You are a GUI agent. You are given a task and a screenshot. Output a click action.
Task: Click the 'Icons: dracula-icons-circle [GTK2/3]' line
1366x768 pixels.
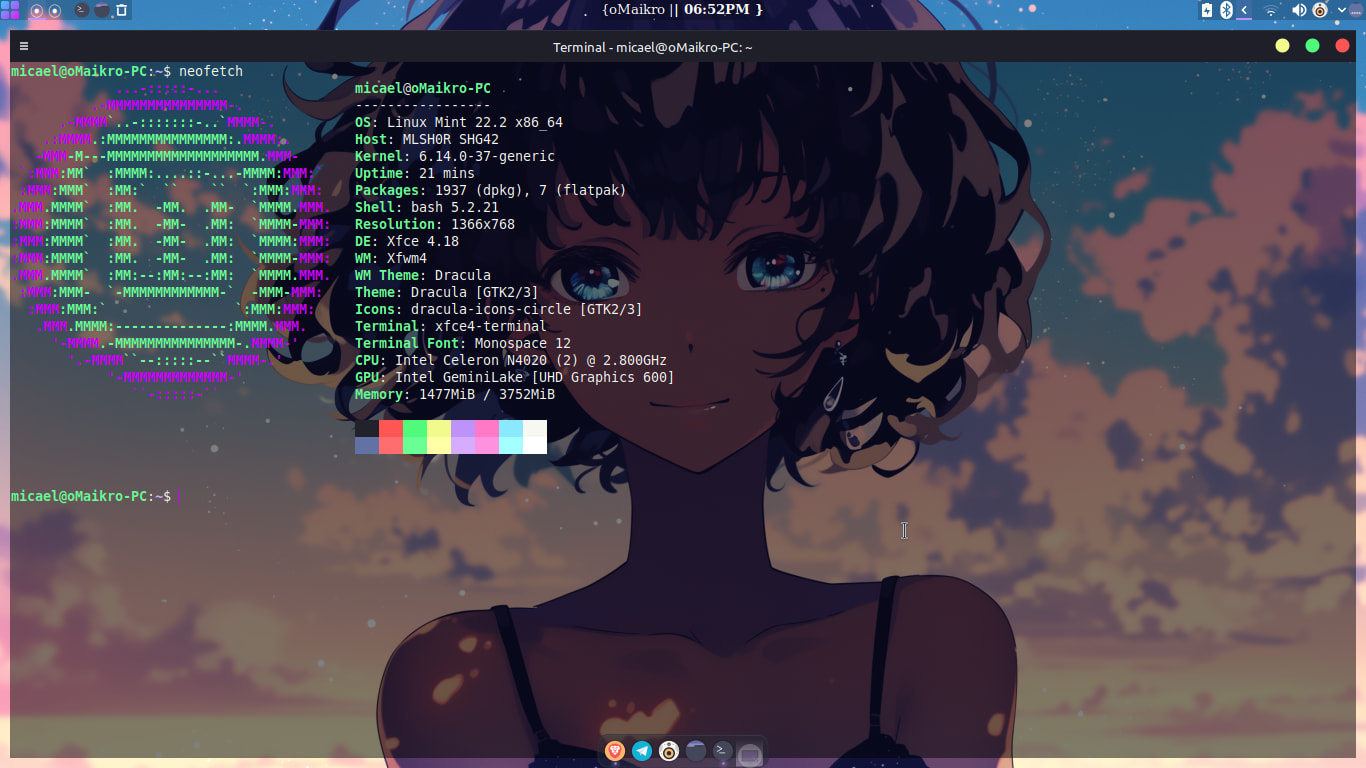(x=499, y=310)
